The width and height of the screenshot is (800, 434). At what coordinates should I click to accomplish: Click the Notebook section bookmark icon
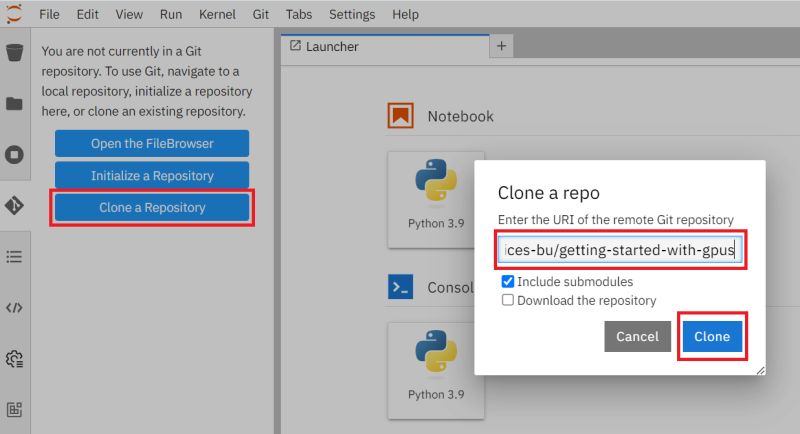coord(401,116)
